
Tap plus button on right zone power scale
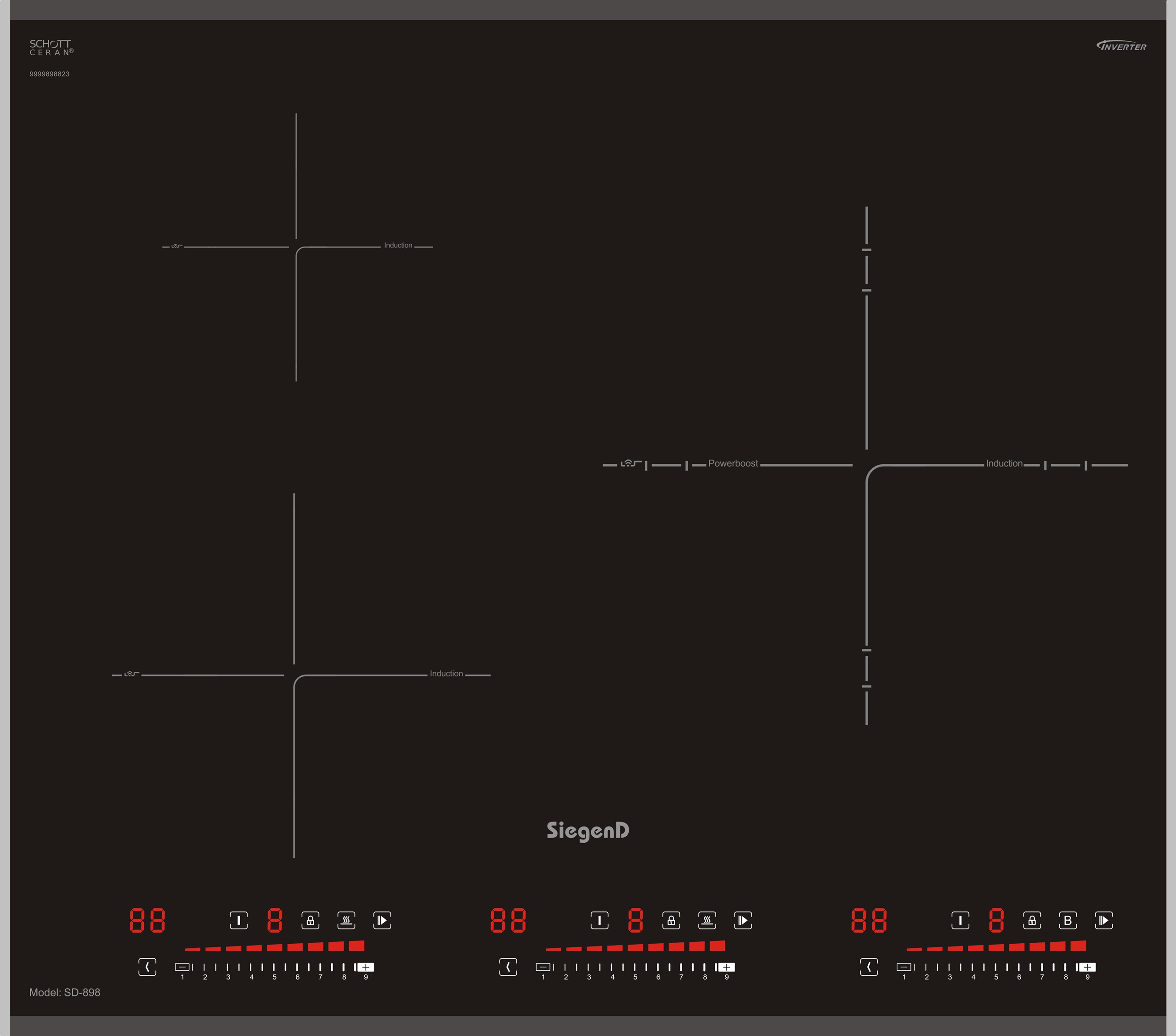[1087, 967]
